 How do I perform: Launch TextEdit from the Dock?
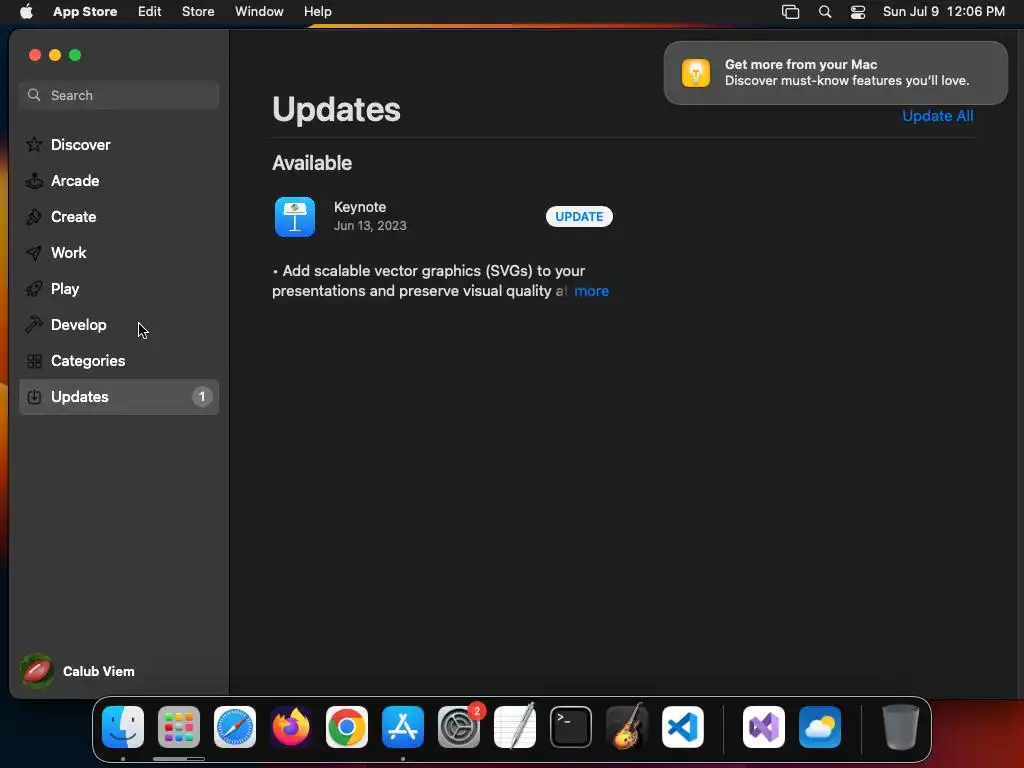(515, 727)
